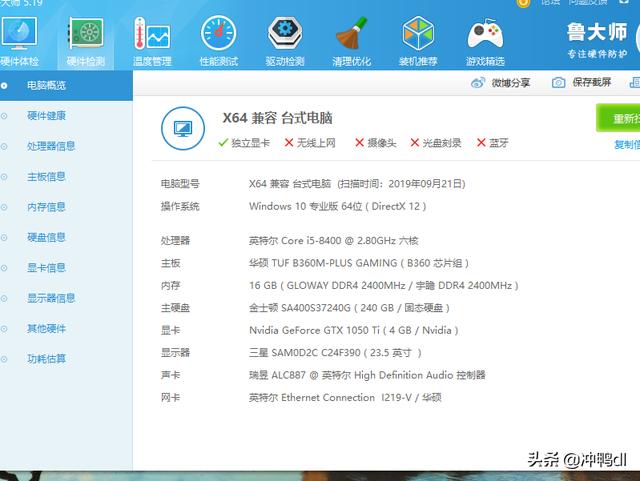The width and height of the screenshot is (640, 481).
Task: Click the 16 GB GLOWAY DDR4 memory value
Action: [x=384, y=285]
